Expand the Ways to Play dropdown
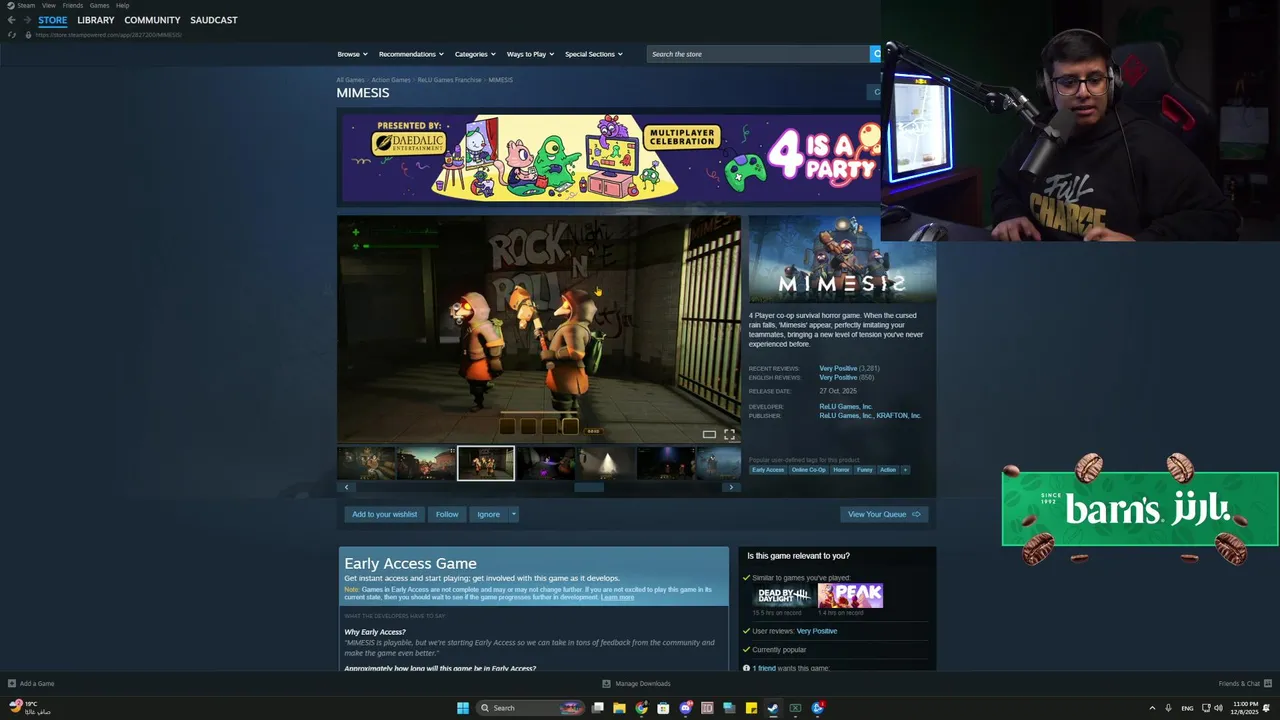This screenshot has width=1280, height=720. (x=530, y=54)
